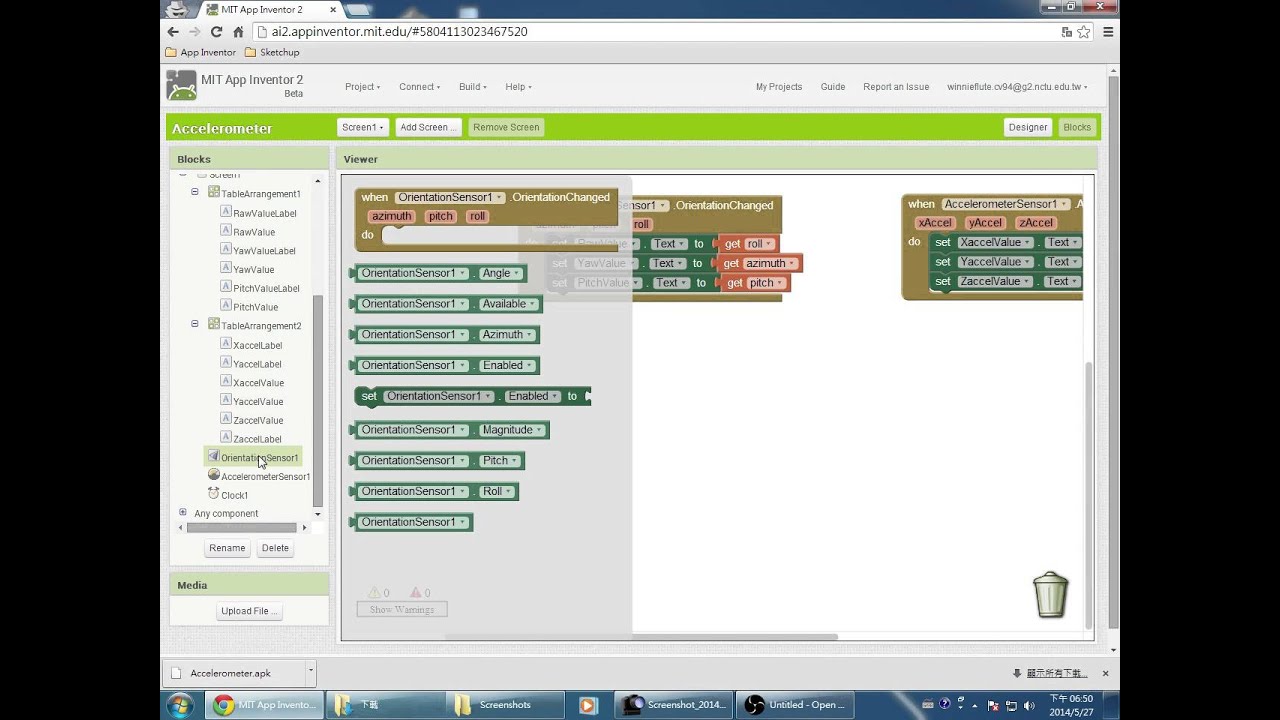Screen dimensions: 1280x720
Task: Click AccelerometerSensor1 component icon in tree
Action: click(x=213, y=475)
